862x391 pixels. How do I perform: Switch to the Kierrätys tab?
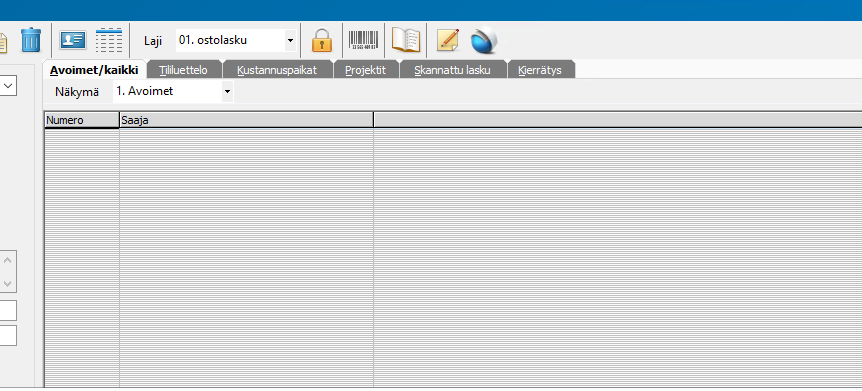(540, 70)
